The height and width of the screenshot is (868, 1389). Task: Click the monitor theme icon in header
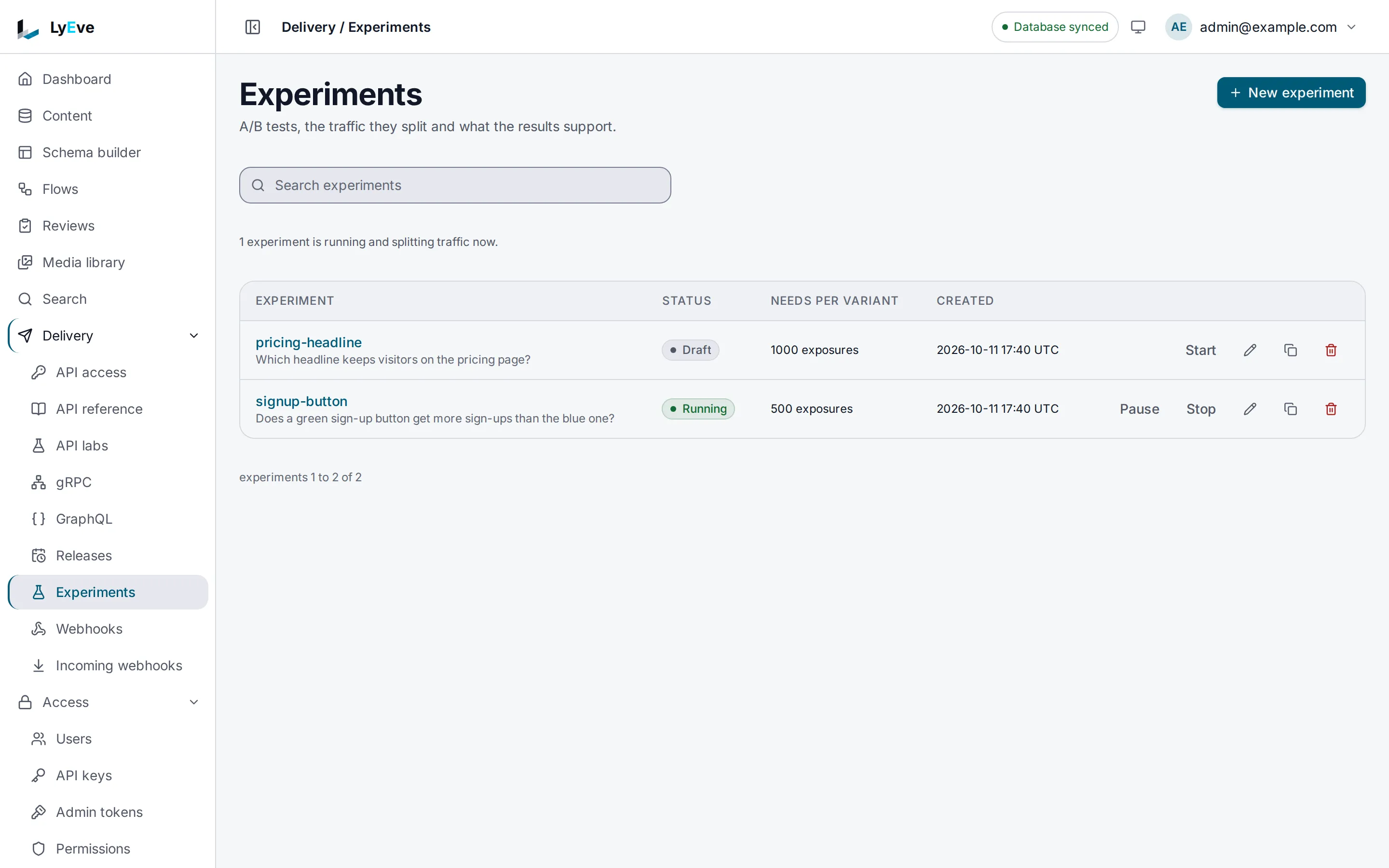coord(1138,27)
